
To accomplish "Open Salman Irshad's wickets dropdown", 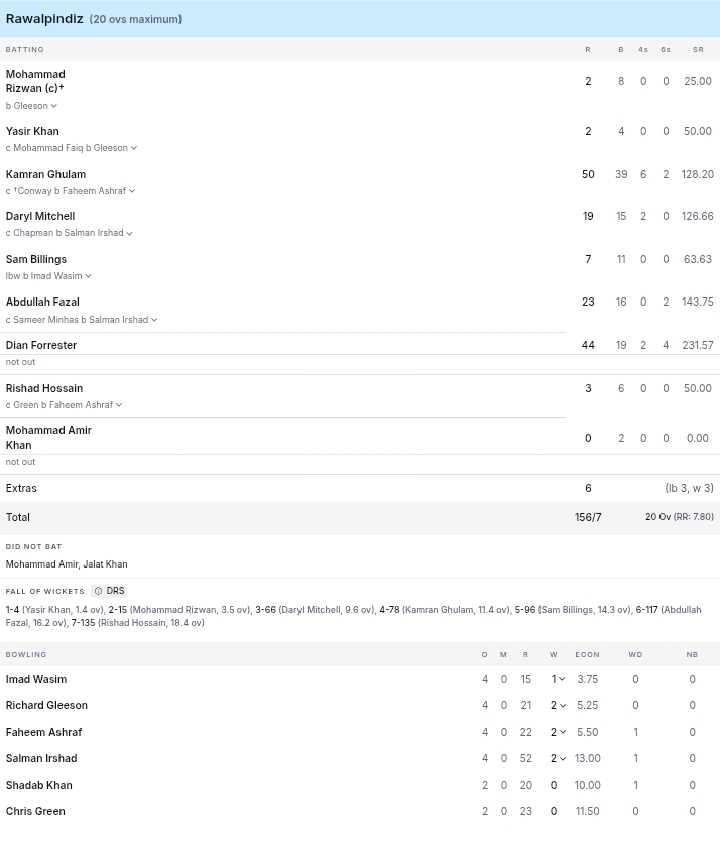I will point(562,758).
